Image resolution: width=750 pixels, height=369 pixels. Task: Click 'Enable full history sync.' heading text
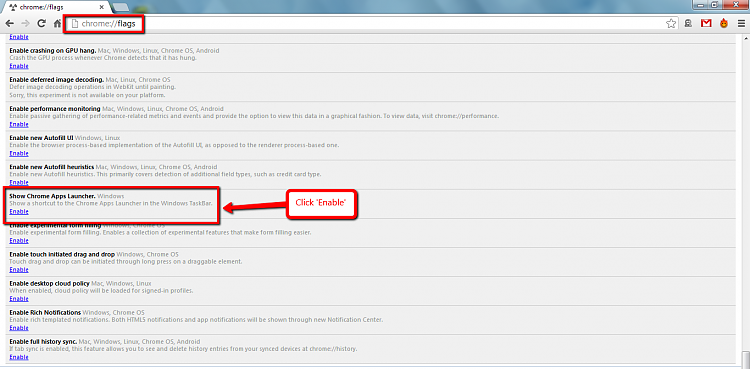pos(44,342)
